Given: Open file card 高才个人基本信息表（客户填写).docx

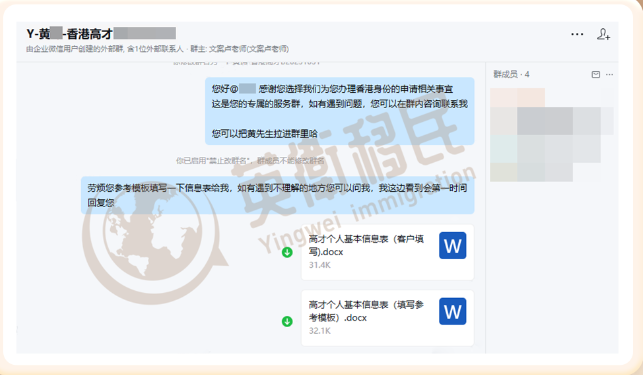Looking at the screenshot, I should pyautogui.click(x=388, y=252).
